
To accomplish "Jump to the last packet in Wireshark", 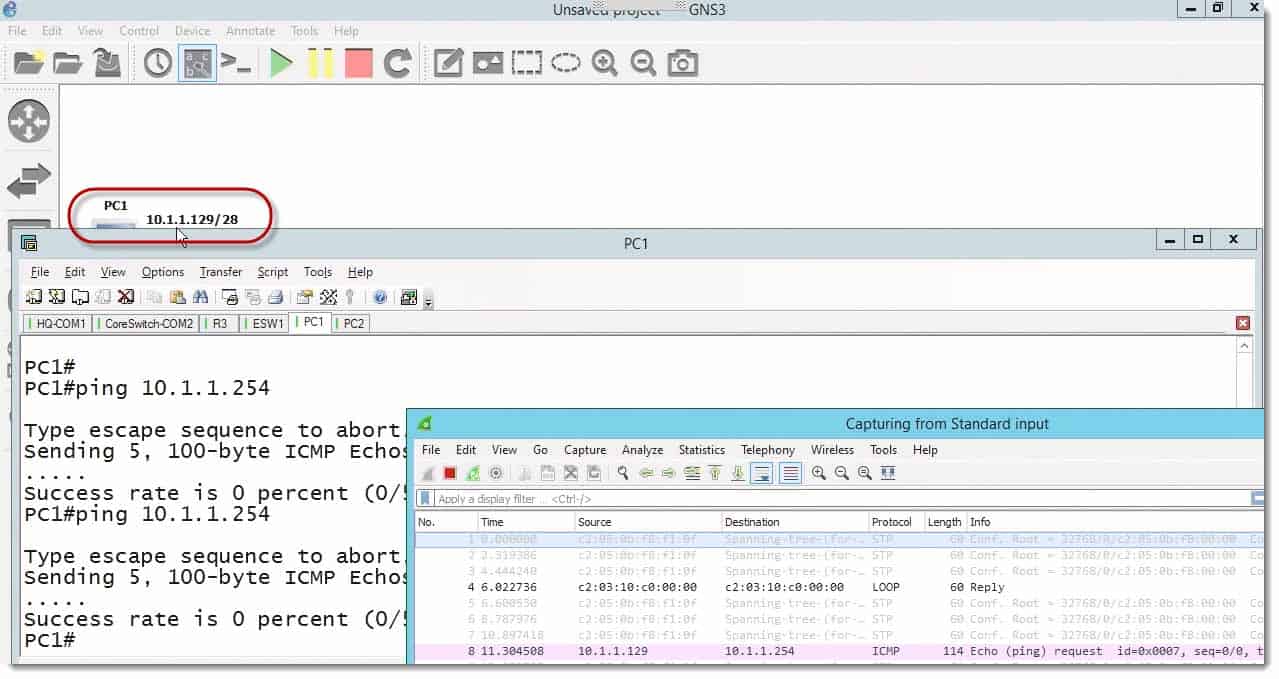I will click(738, 474).
